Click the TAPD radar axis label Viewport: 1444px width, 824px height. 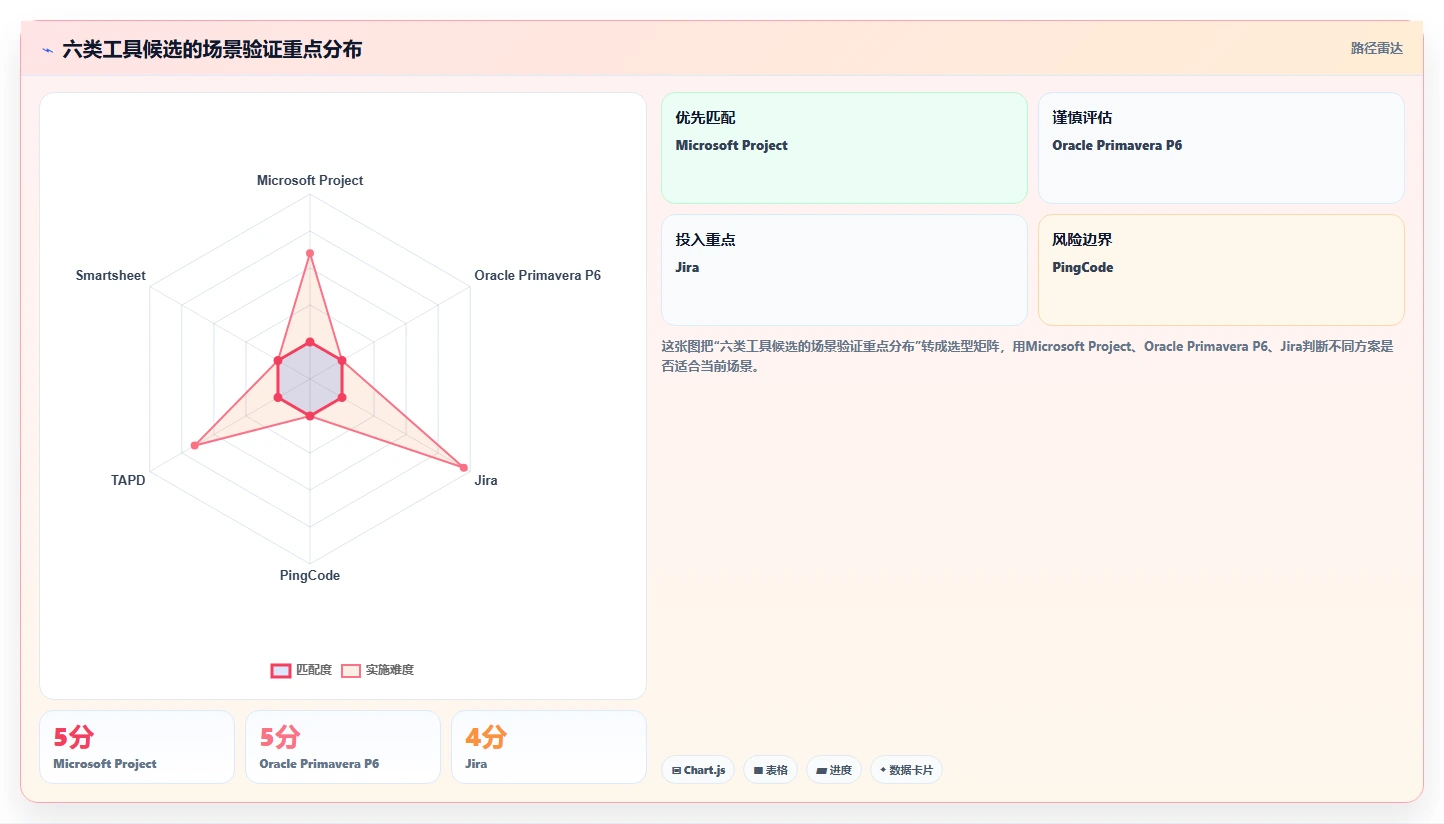click(128, 480)
